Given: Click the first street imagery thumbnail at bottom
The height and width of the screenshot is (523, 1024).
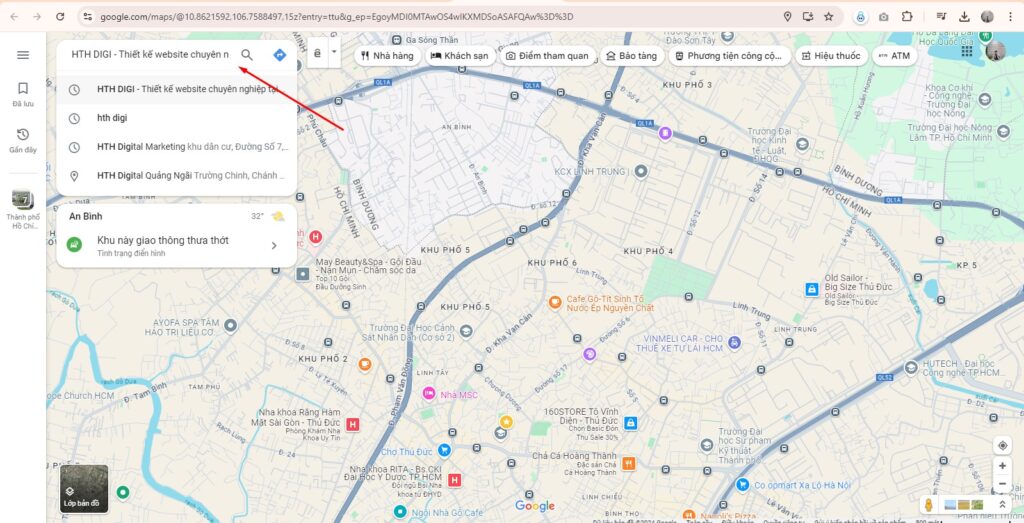Looking at the screenshot, I should pyautogui.click(x=950, y=505).
